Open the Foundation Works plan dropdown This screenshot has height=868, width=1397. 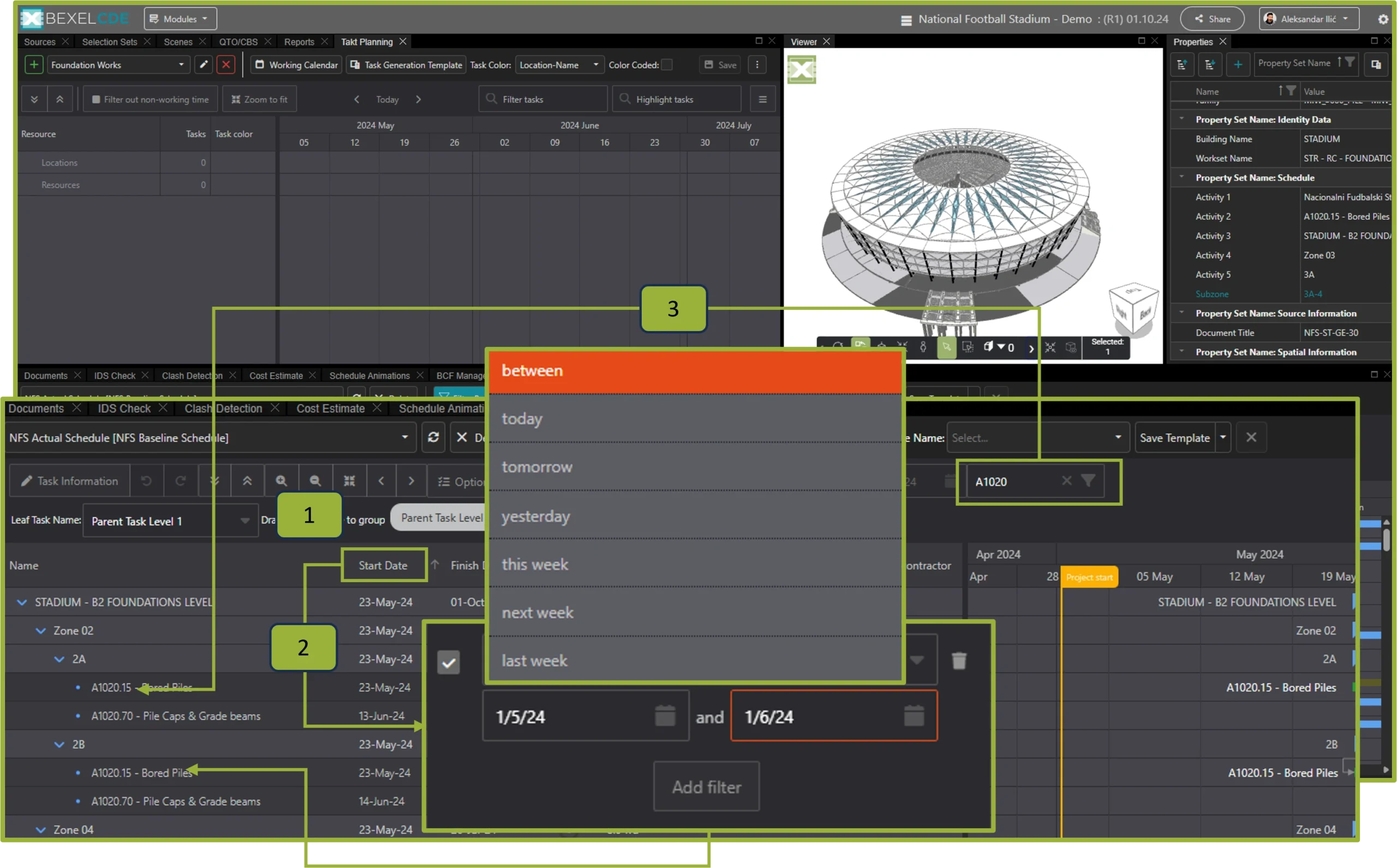point(118,65)
